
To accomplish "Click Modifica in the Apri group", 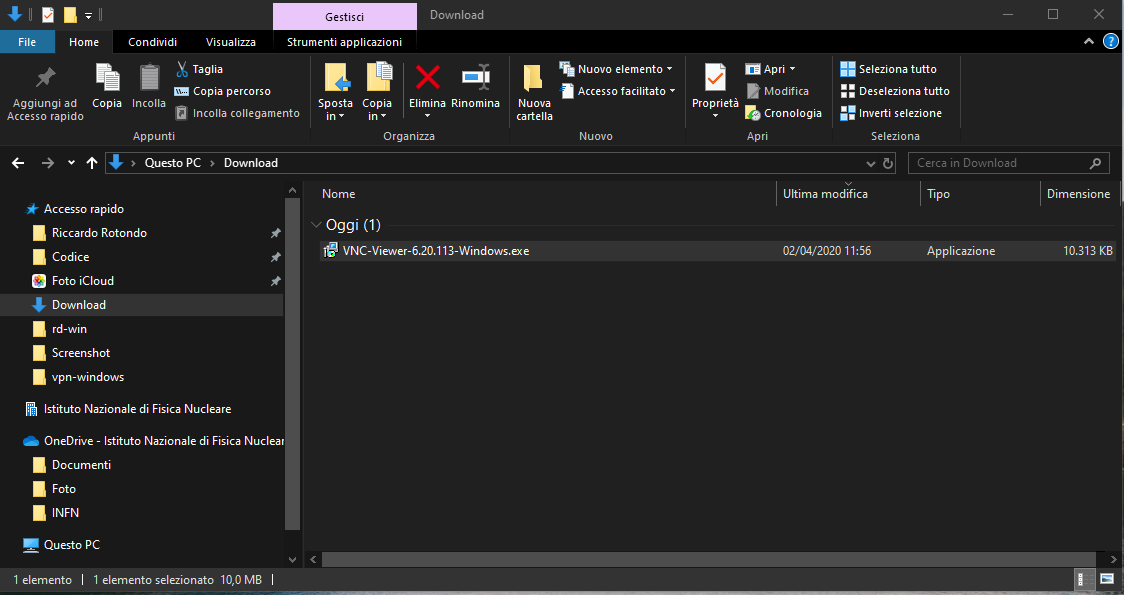I will (x=777, y=91).
